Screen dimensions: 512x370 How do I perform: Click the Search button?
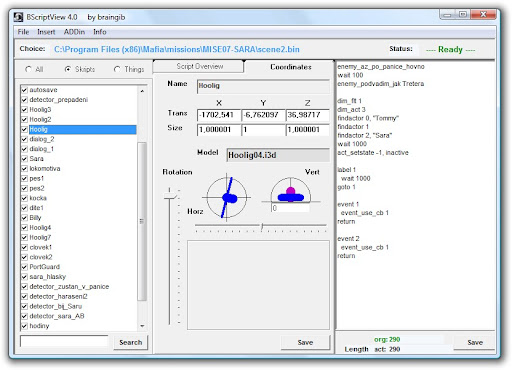[x=130, y=342]
